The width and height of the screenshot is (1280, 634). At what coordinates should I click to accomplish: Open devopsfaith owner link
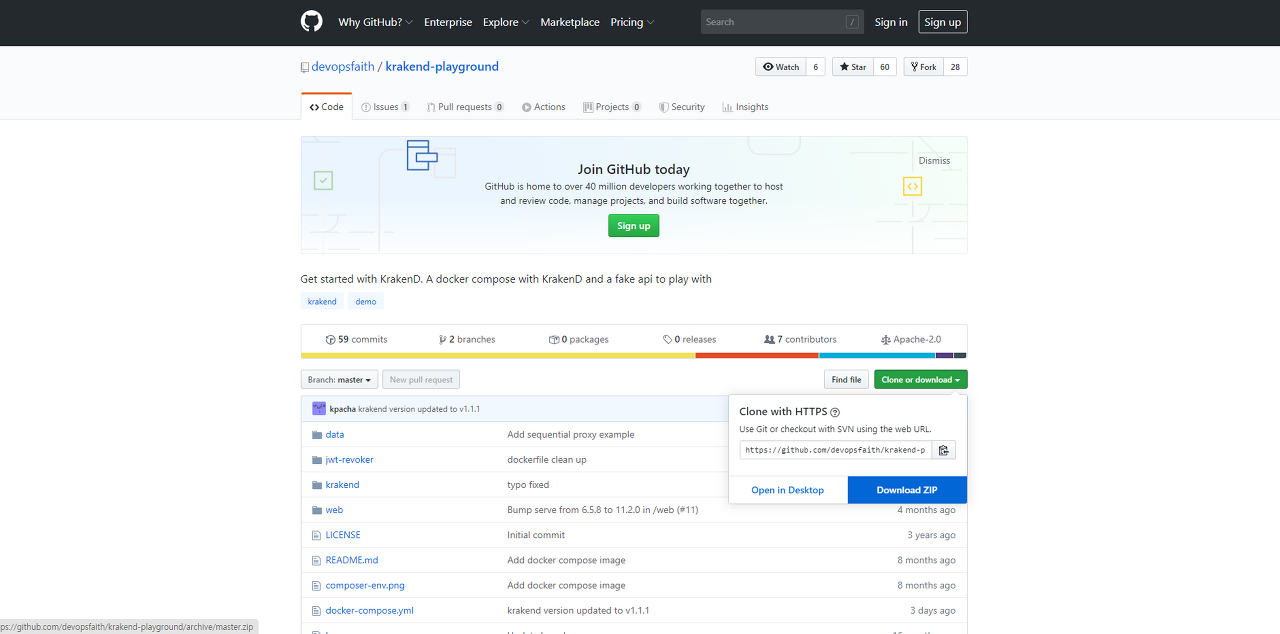[x=343, y=67]
